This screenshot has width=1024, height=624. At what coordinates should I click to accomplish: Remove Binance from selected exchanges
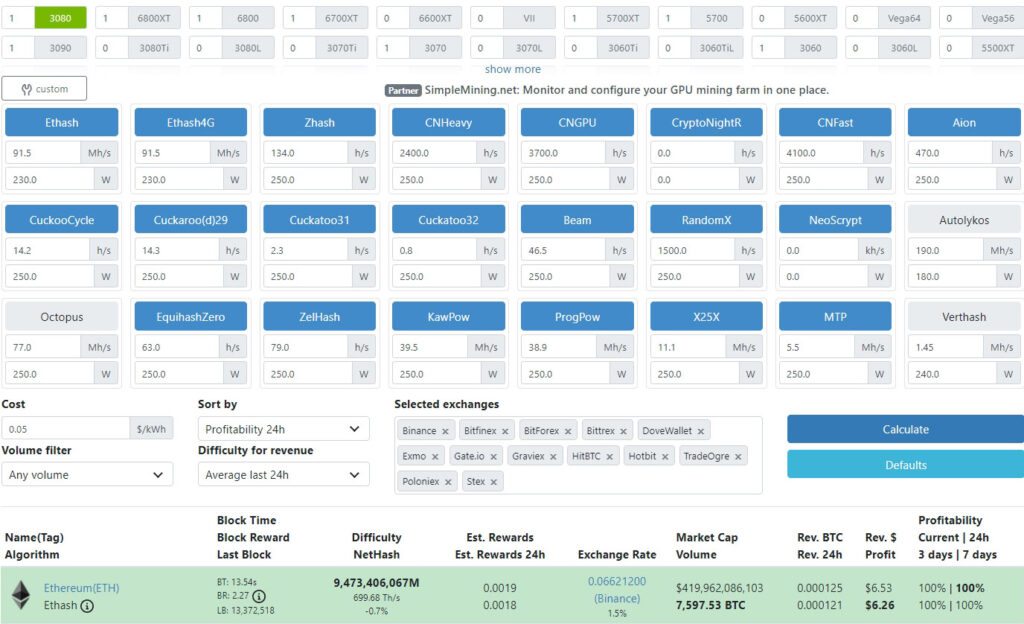[x=445, y=431]
